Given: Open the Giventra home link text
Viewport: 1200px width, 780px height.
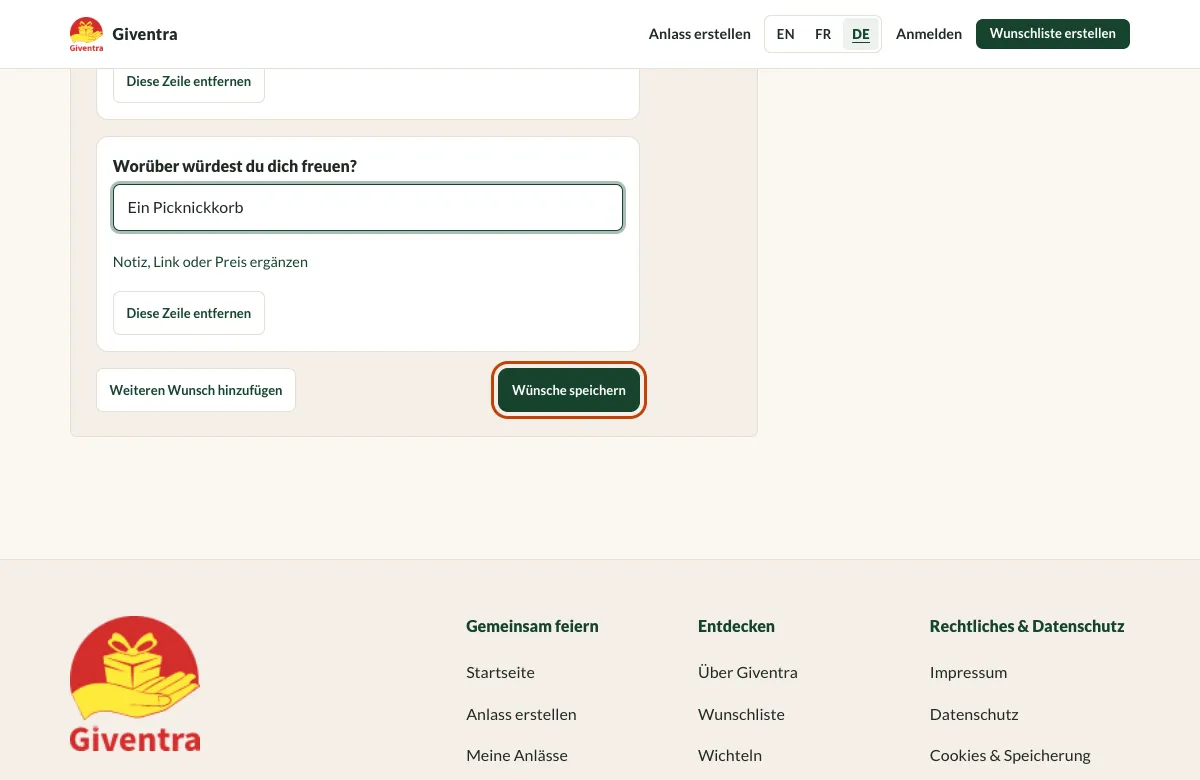Looking at the screenshot, I should pyautogui.click(x=145, y=34).
